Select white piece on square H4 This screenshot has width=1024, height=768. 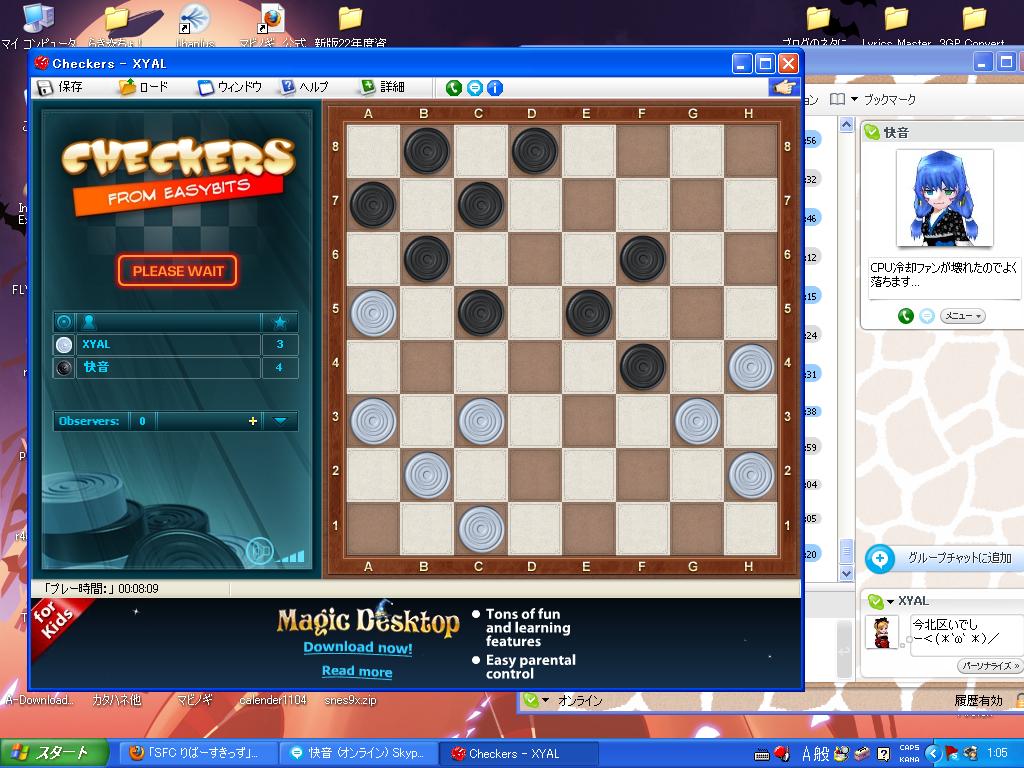[x=751, y=367]
